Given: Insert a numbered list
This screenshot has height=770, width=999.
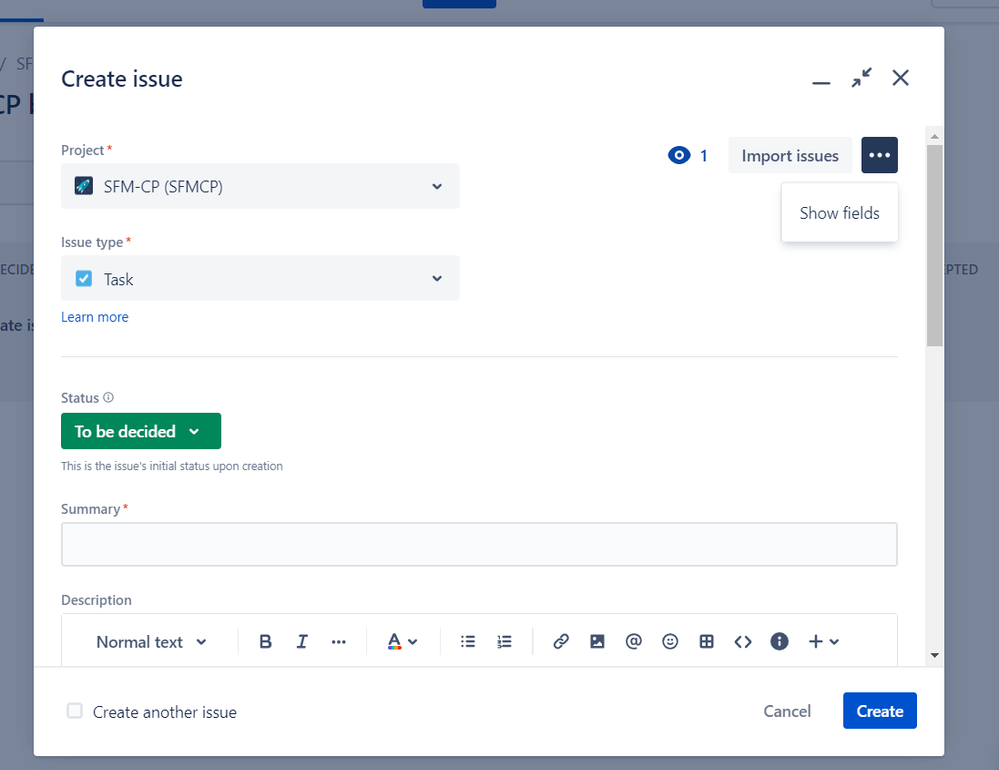Looking at the screenshot, I should tap(504, 641).
